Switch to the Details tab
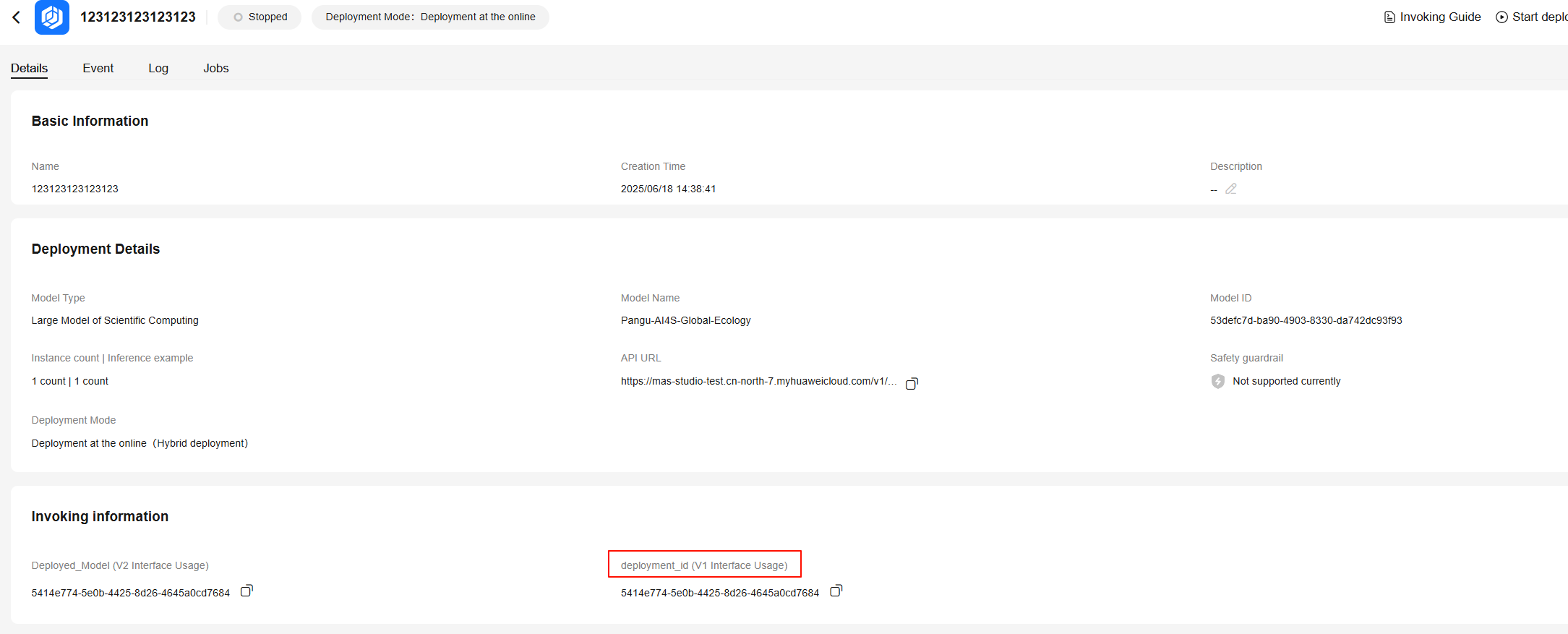The width and height of the screenshot is (1568, 634). point(29,68)
